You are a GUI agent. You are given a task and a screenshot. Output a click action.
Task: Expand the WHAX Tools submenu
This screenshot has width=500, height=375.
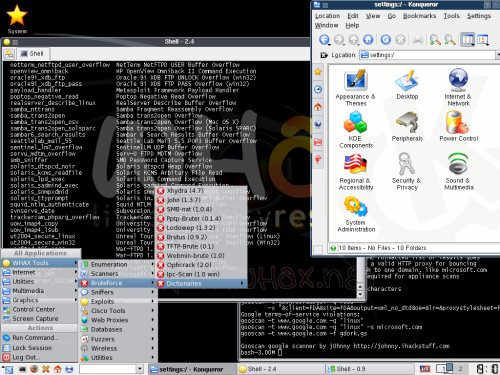(40, 263)
